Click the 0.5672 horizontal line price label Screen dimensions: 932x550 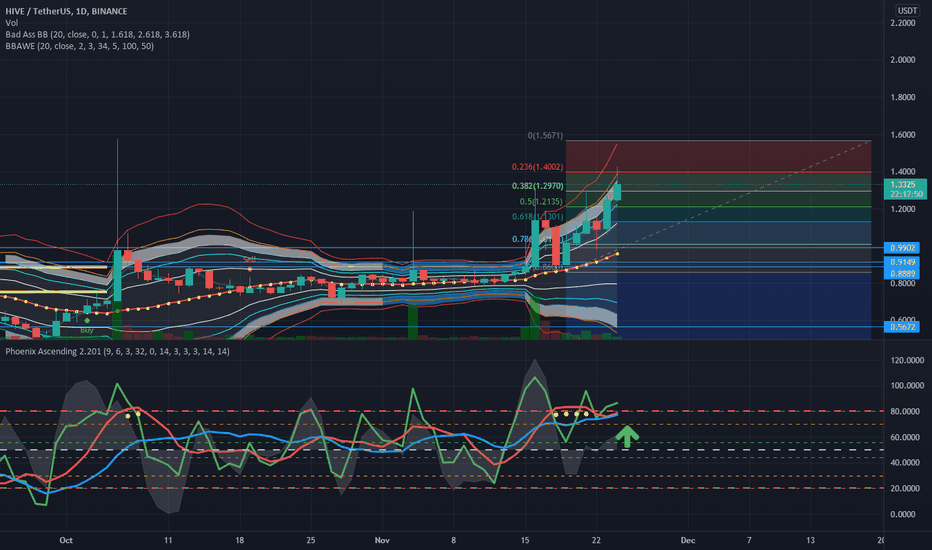pos(902,326)
